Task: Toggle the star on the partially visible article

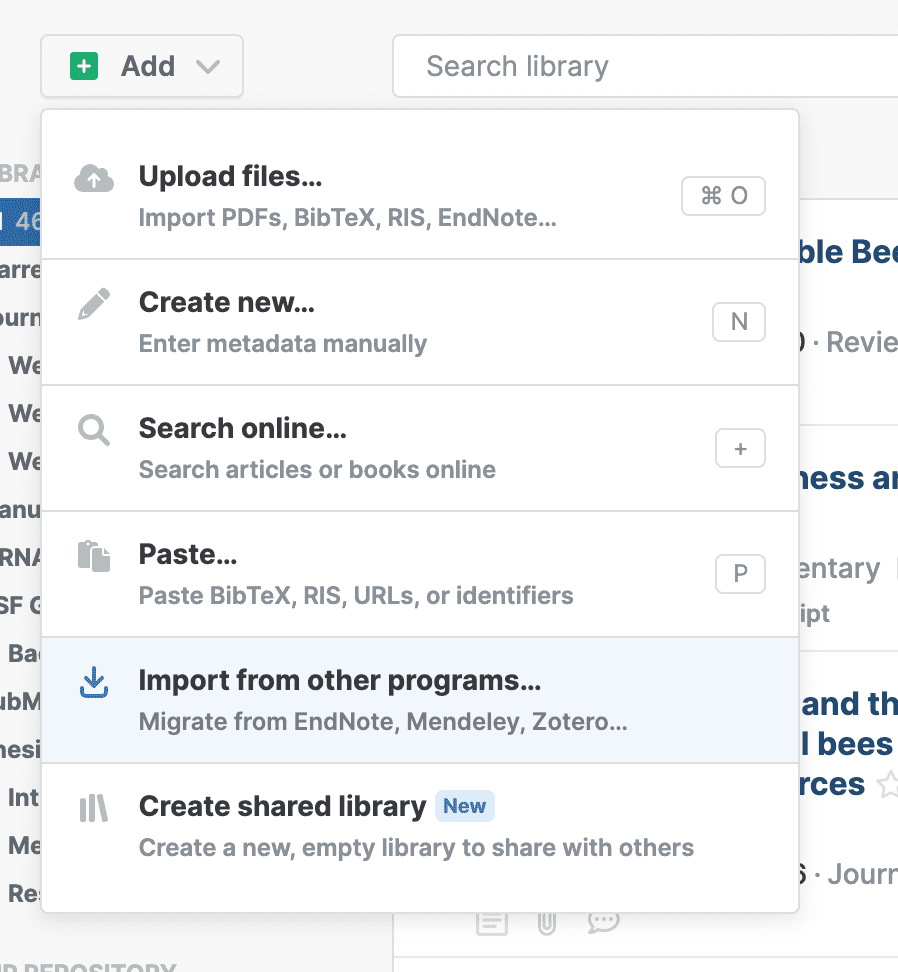Action: tap(886, 786)
